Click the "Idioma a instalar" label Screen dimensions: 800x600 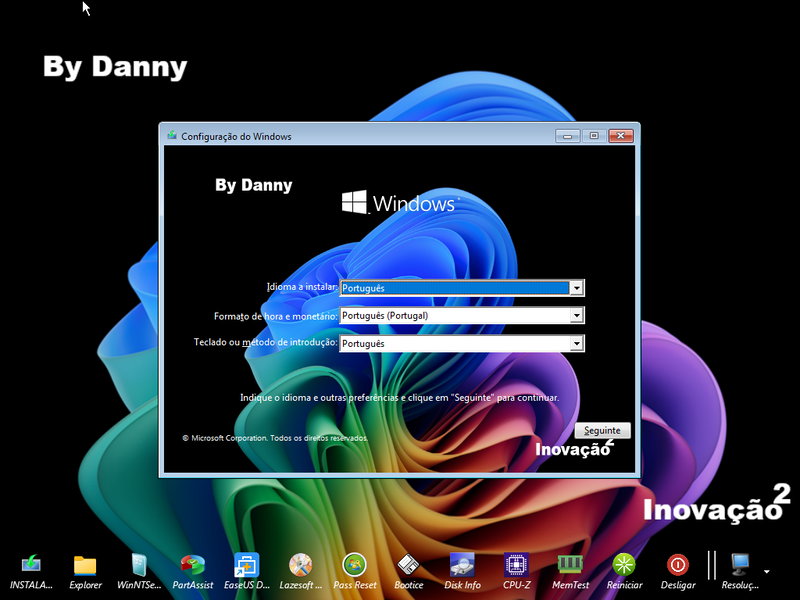pyautogui.click(x=302, y=287)
